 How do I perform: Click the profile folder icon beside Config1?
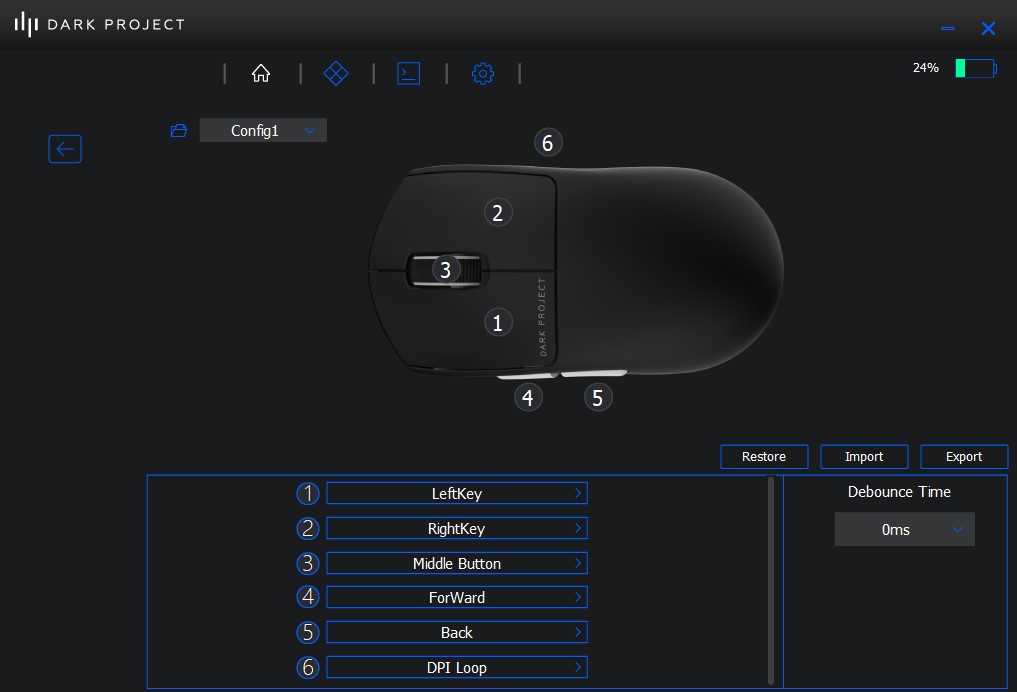(x=178, y=131)
